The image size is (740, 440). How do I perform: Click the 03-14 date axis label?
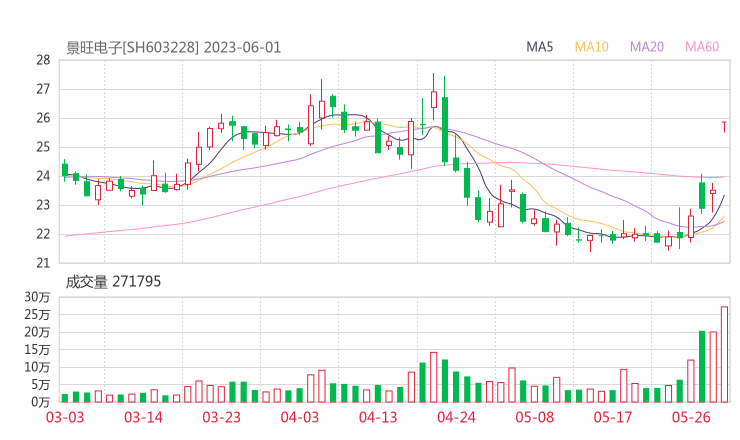pos(143,417)
